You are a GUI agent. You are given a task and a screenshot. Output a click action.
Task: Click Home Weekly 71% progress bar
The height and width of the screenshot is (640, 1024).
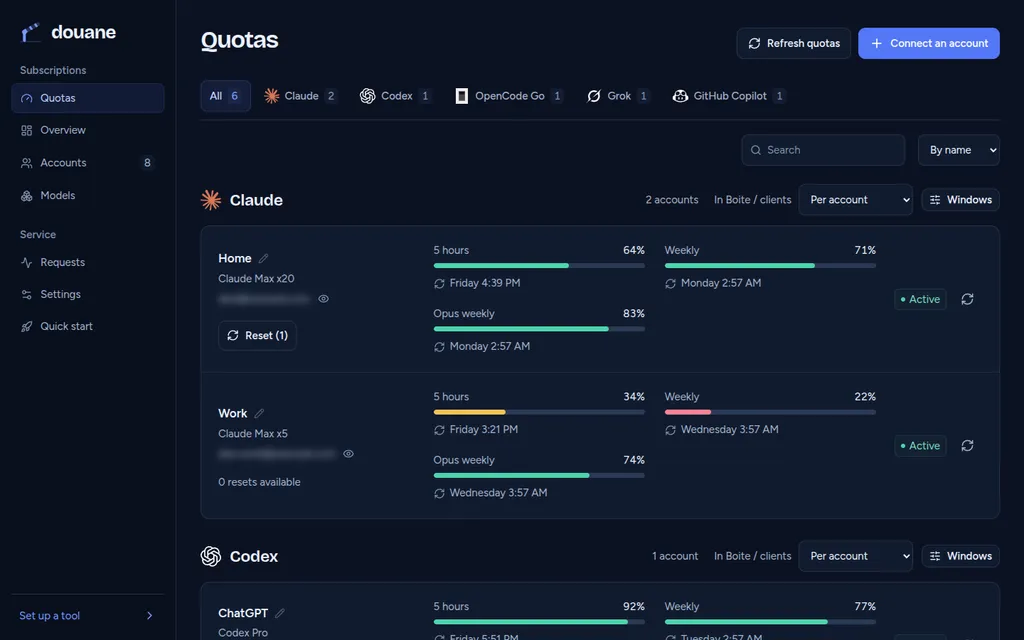[770, 266]
